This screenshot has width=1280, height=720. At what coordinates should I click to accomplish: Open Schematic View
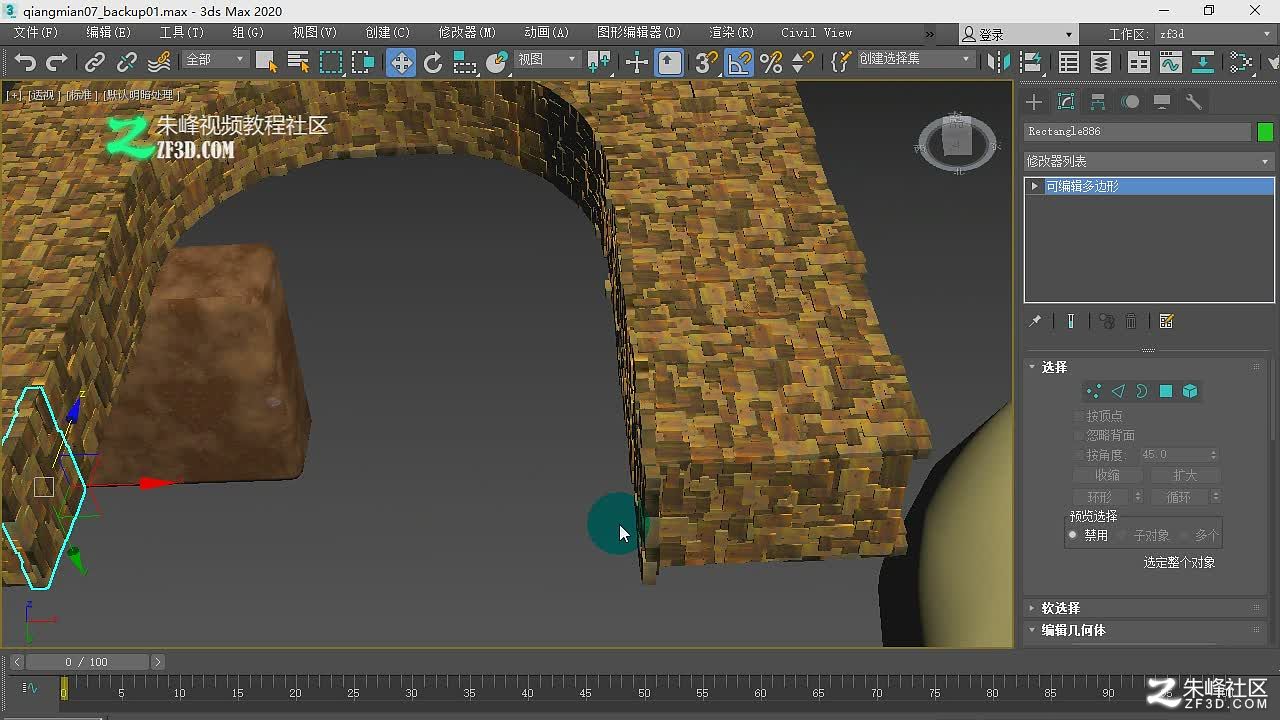pos(1203,62)
